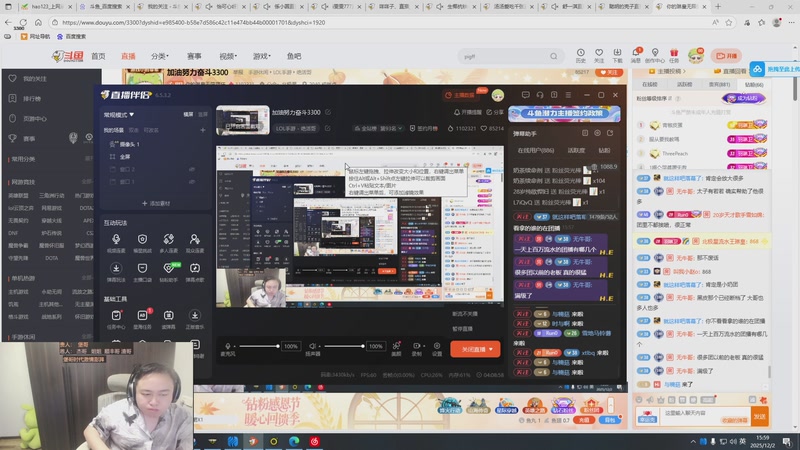Open the headset support icon in title bar

point(540,95)
